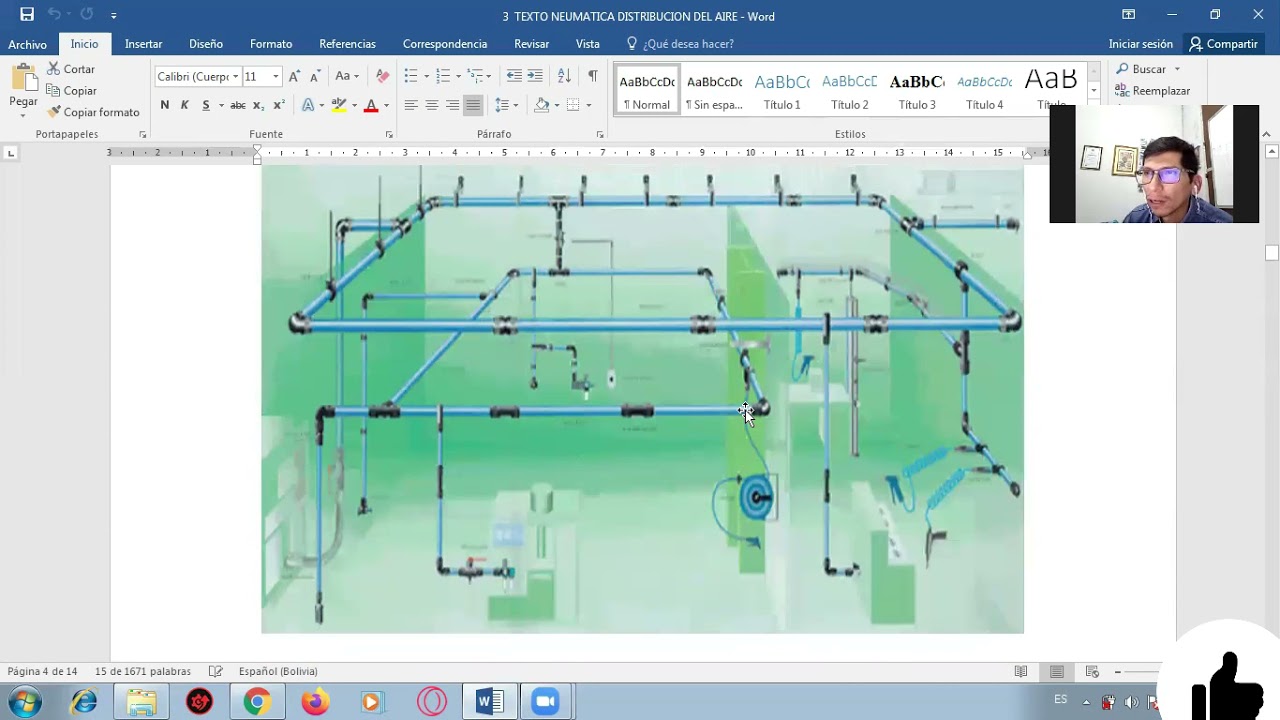This screenshot has width=1280, height=720.
Task: Open the font name dropdown
Action: pos(236,77)
